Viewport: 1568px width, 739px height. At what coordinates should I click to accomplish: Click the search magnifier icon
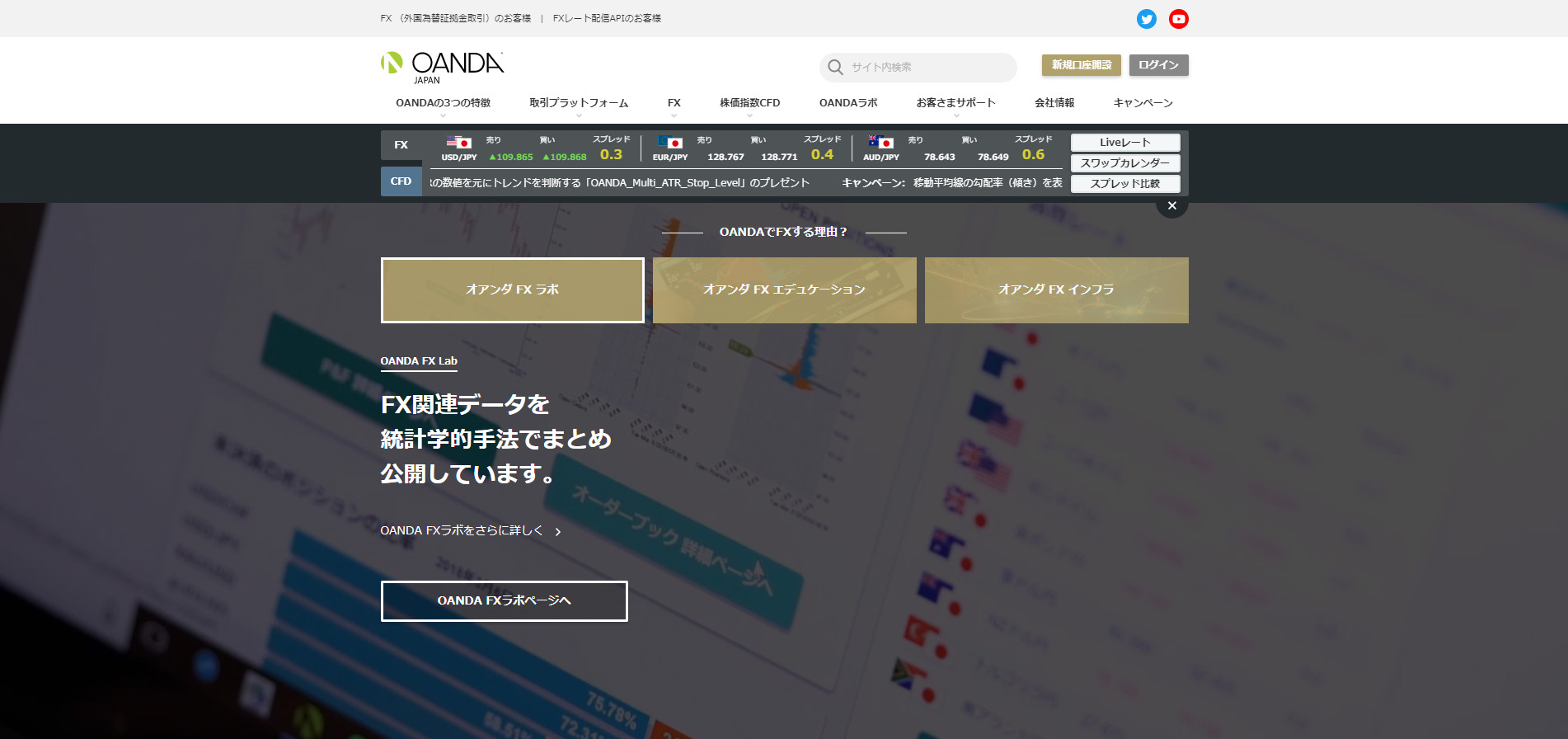[835, 68]
